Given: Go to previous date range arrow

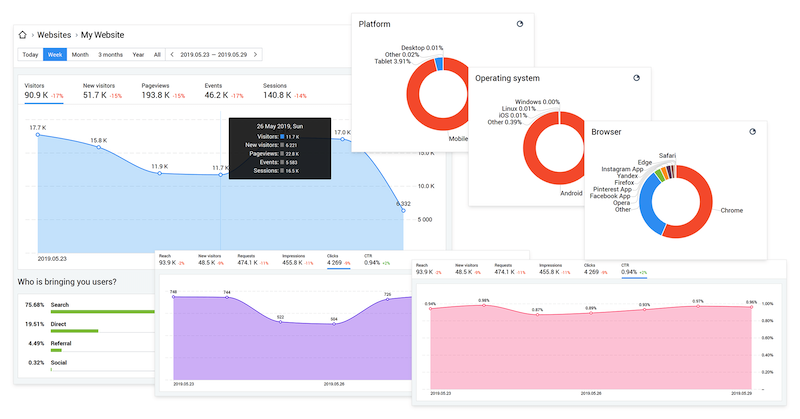Looking at the screenshot, I should 171,55.
